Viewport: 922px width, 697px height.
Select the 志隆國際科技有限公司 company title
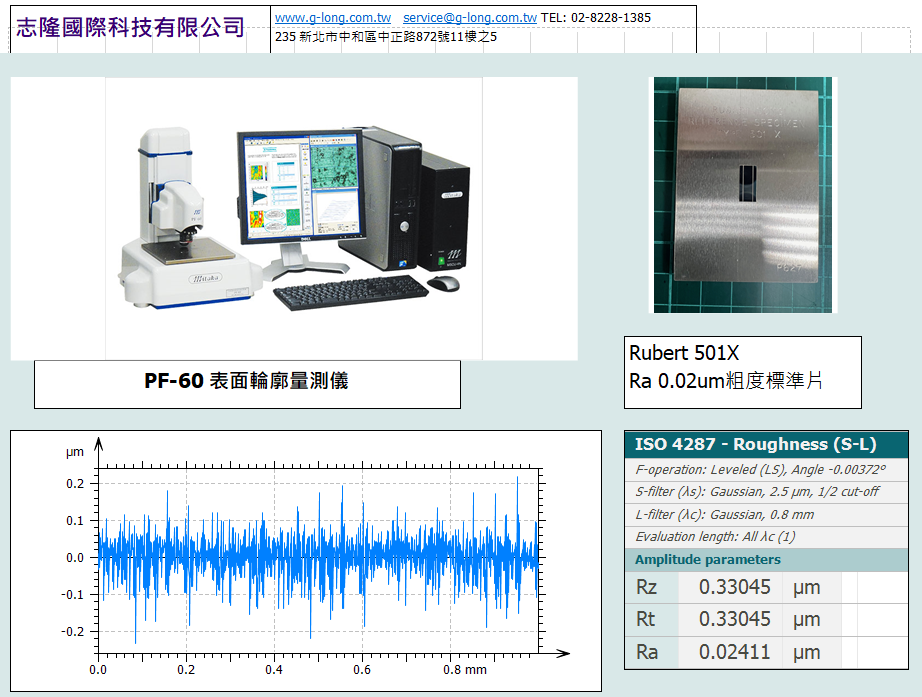click(x=130, y=27)
